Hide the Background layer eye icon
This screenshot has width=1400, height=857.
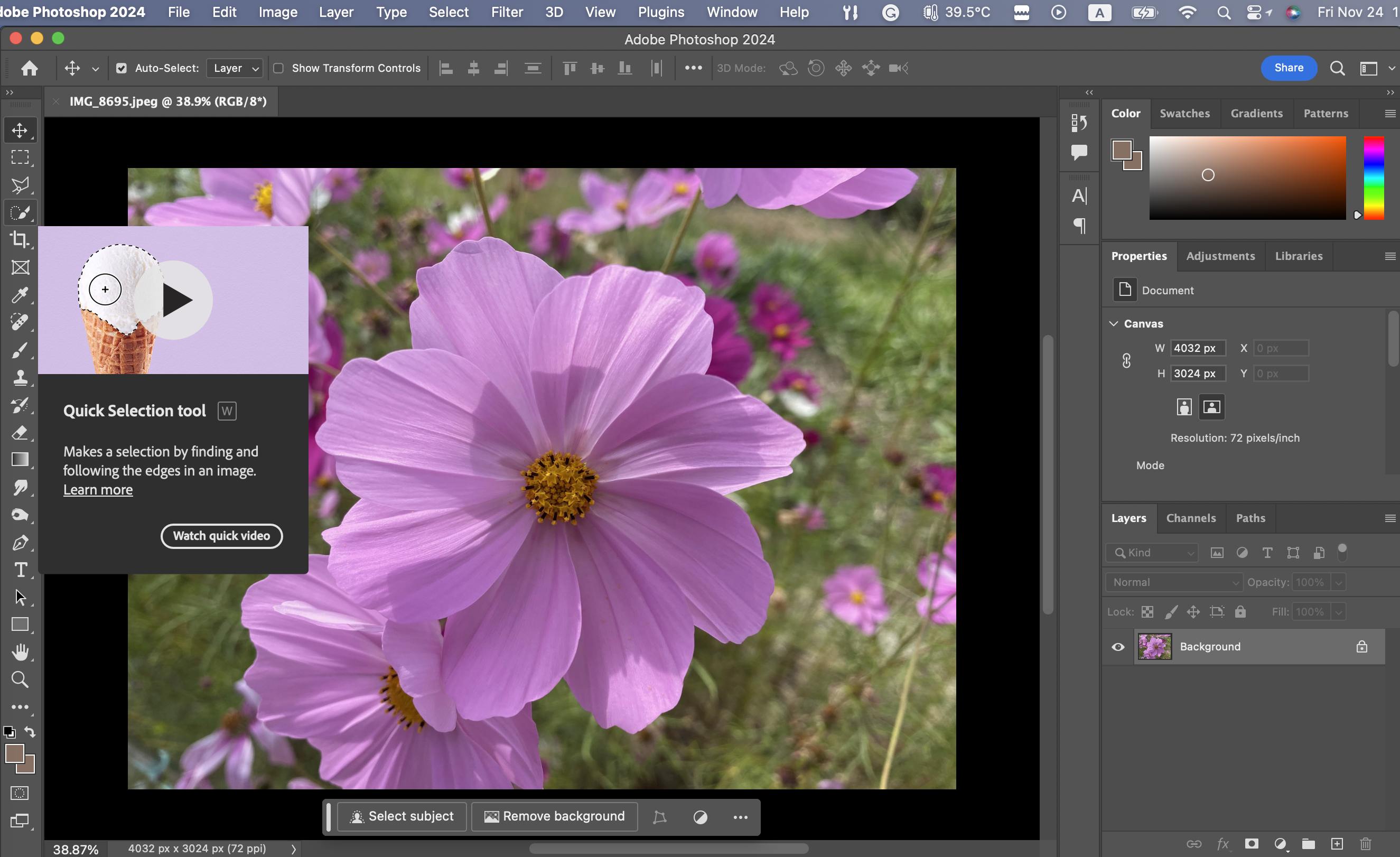coord(1117,647)
